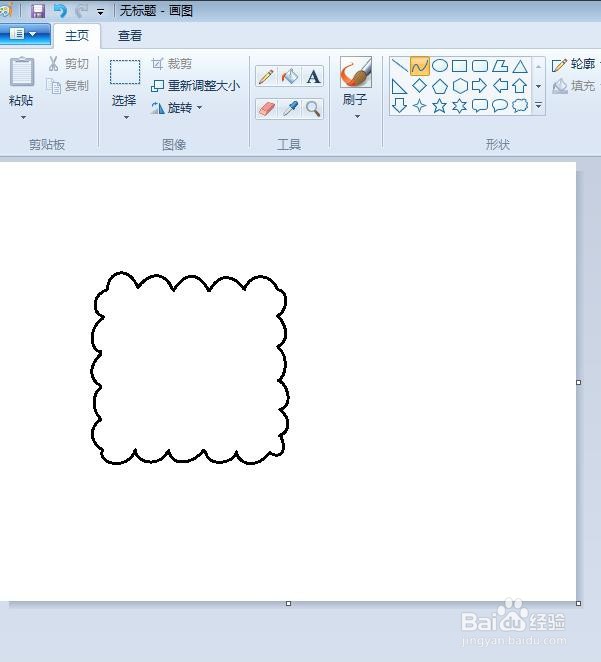601x662 pixels.
Task: Select the Text tool
Action: [x=313, y=76]
